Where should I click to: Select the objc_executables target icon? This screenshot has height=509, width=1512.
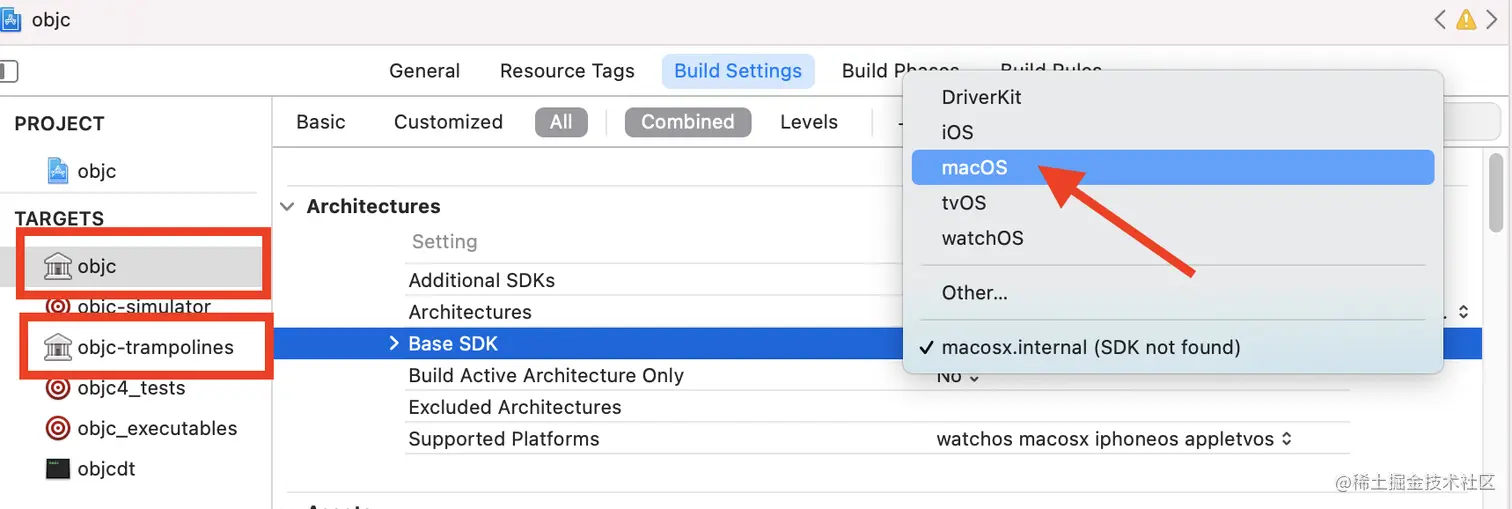[58, 428]
